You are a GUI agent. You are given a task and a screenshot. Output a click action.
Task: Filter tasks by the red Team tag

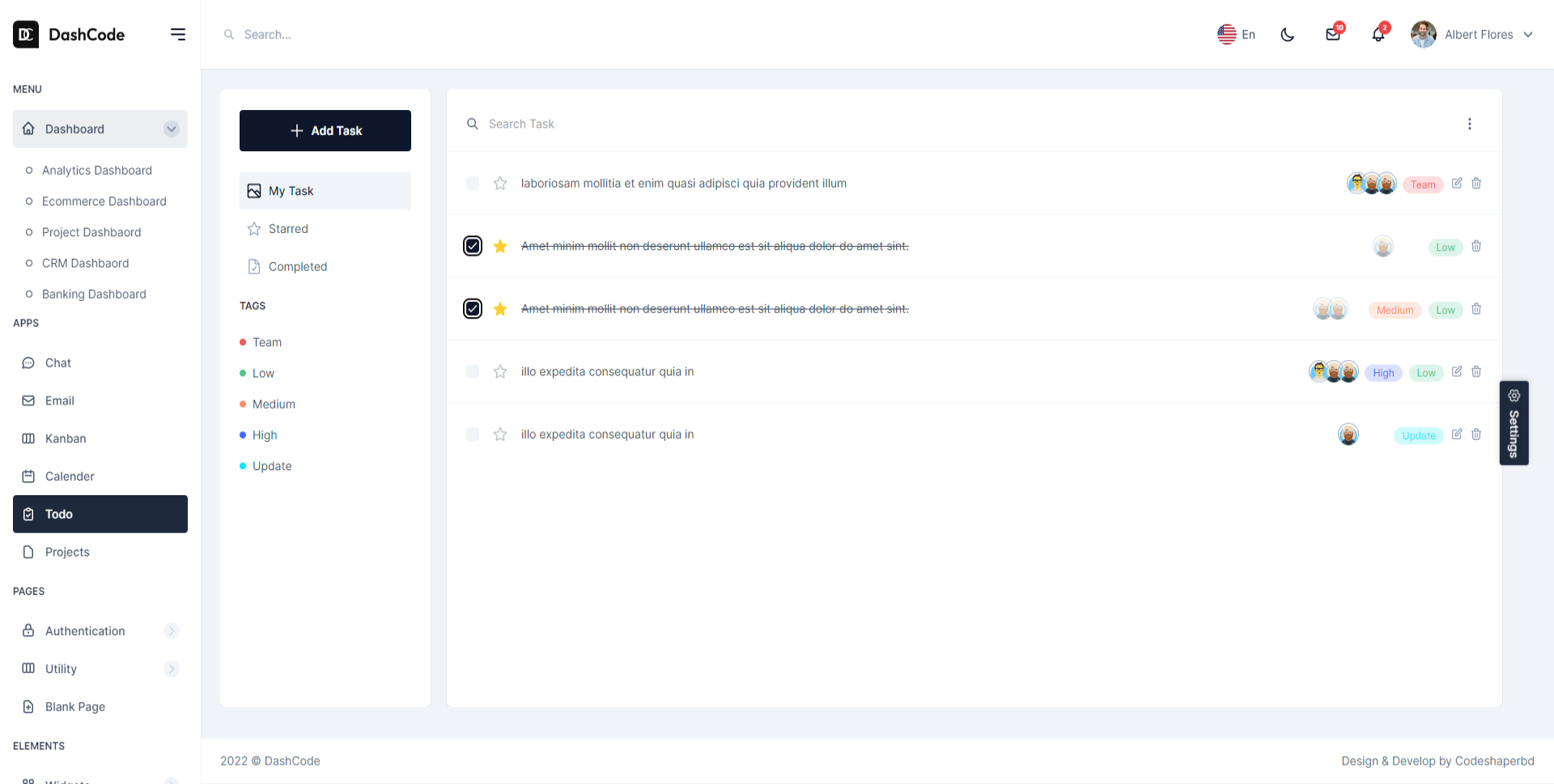[x=266, y=342]
